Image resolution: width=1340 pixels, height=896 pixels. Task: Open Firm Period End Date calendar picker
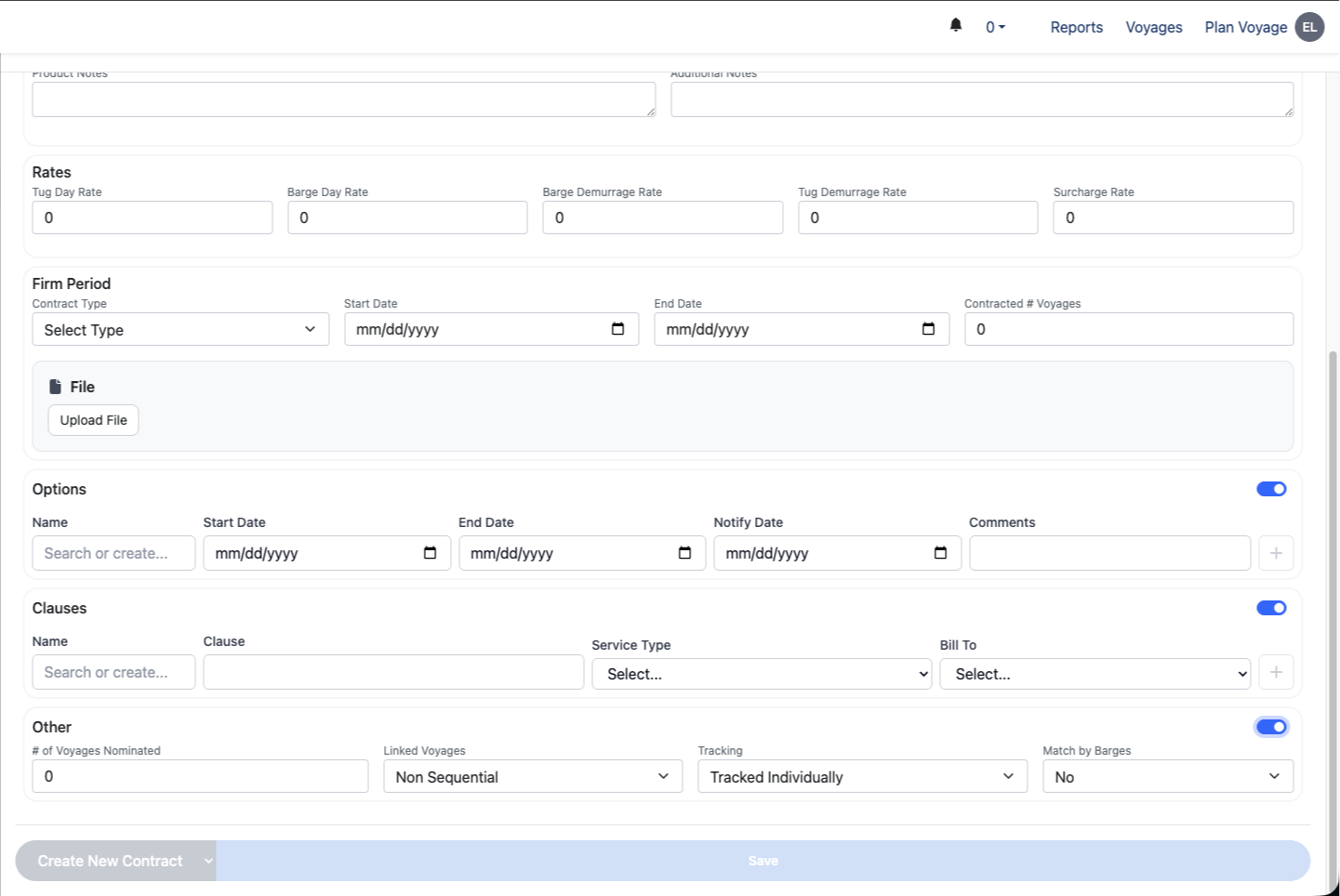click(928, 329)
